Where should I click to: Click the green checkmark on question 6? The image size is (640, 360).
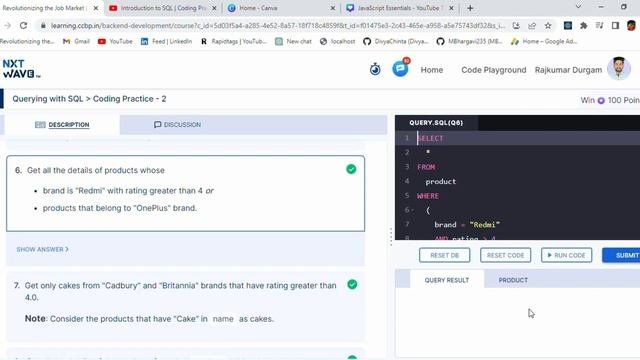(x=351, y=169)
